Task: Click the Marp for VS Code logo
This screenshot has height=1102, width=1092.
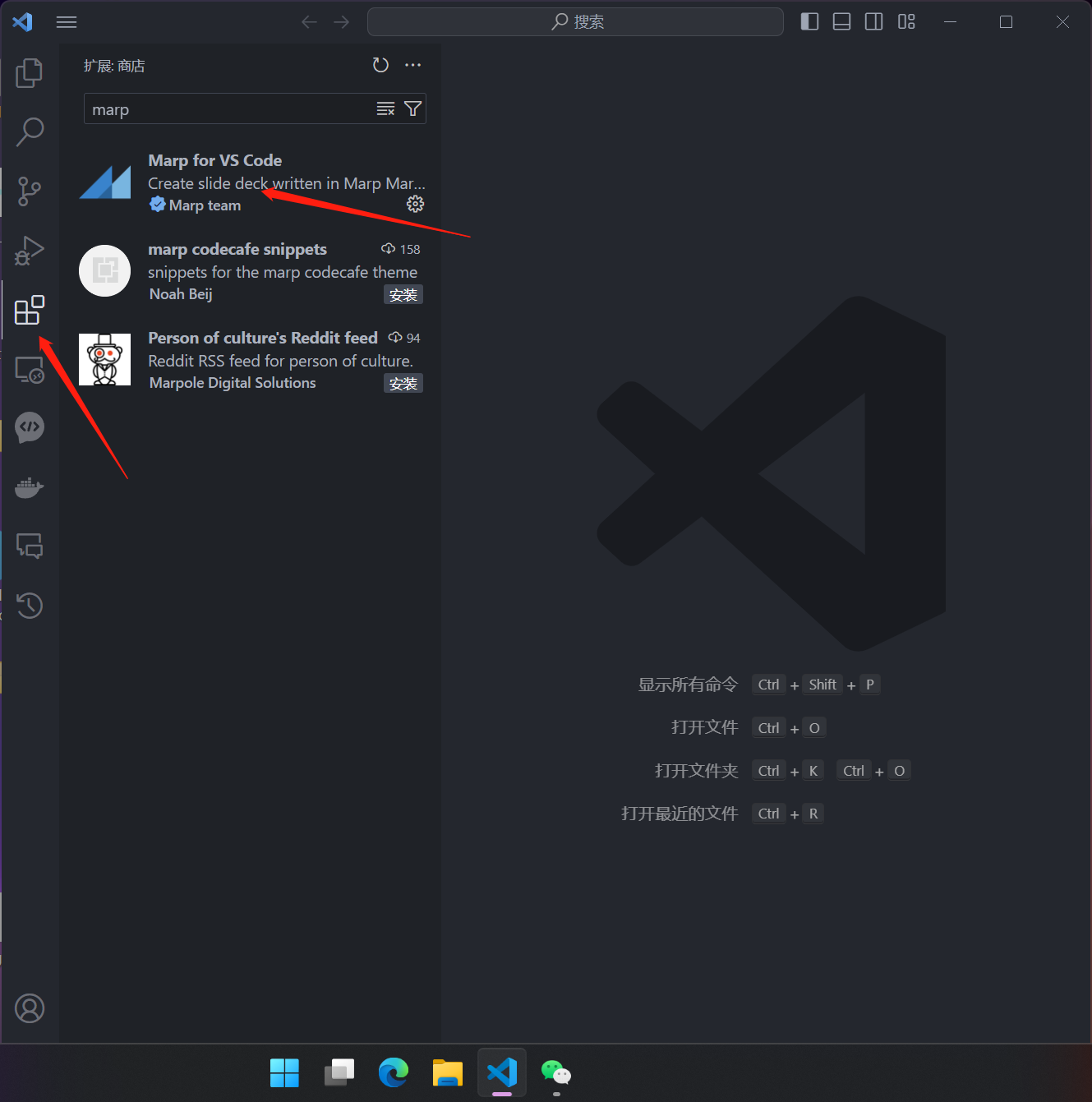Action: coord(105,182)
